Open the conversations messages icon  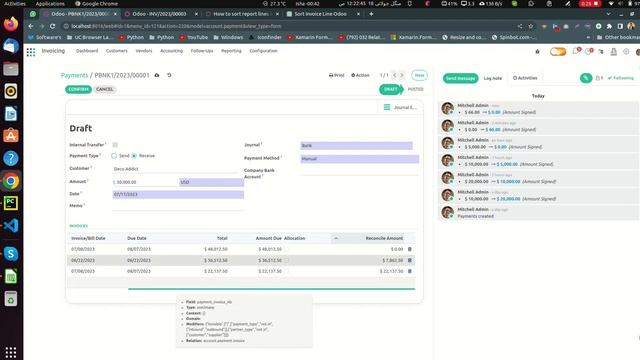coord(576,51)
